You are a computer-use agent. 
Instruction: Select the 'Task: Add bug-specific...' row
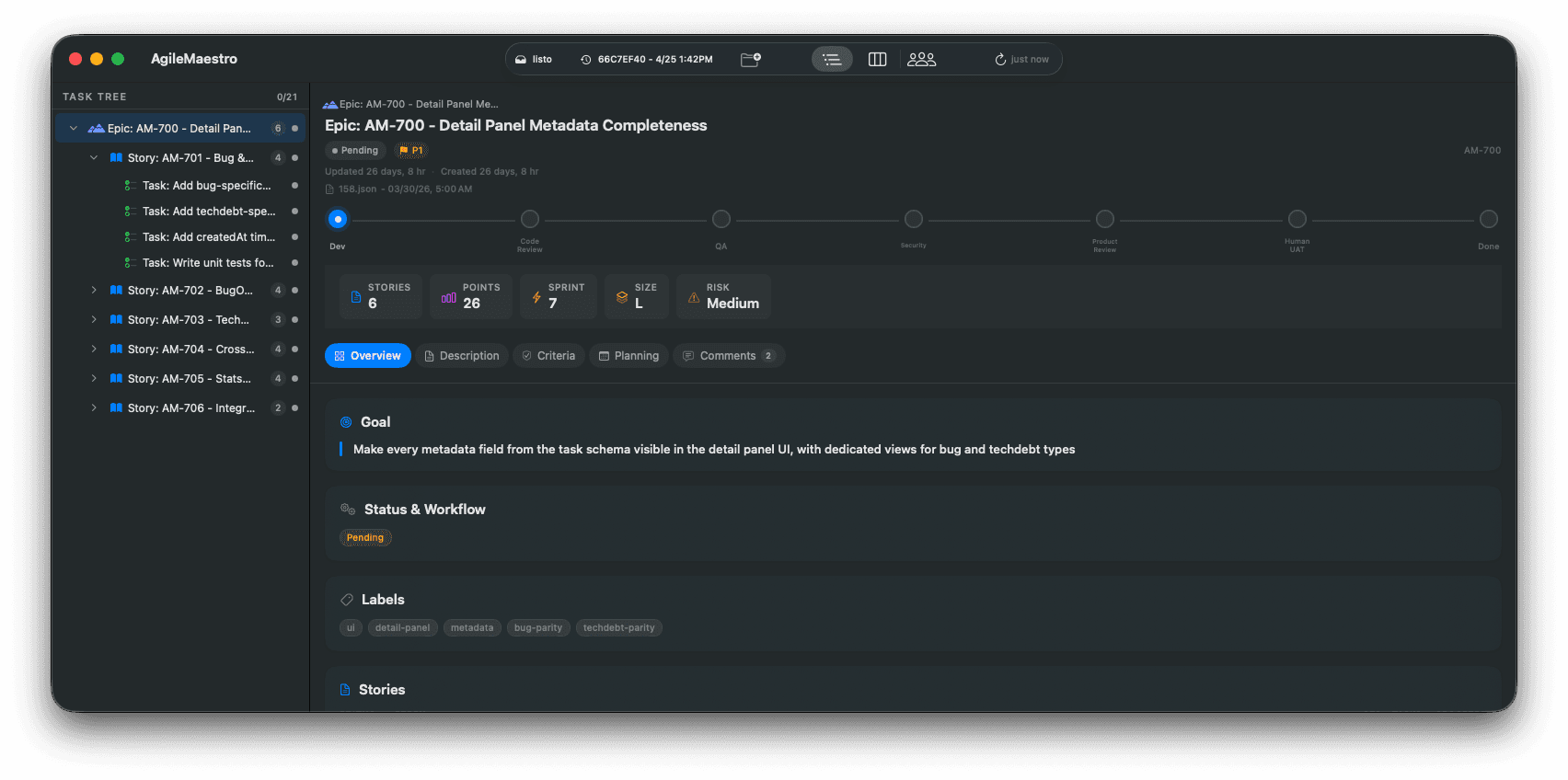pos(180,186)
